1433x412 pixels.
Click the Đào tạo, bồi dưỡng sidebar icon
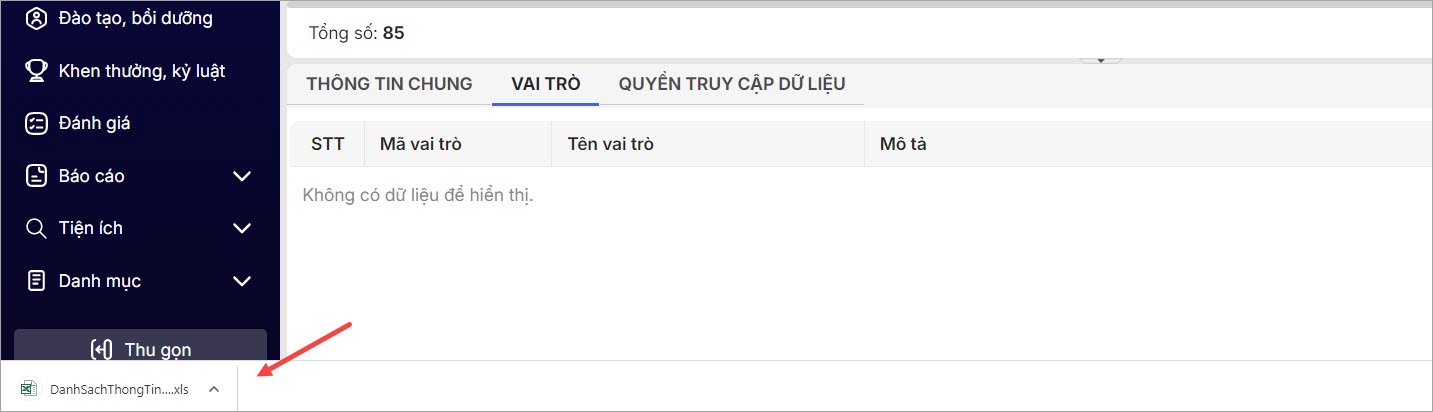pos(36,18)
